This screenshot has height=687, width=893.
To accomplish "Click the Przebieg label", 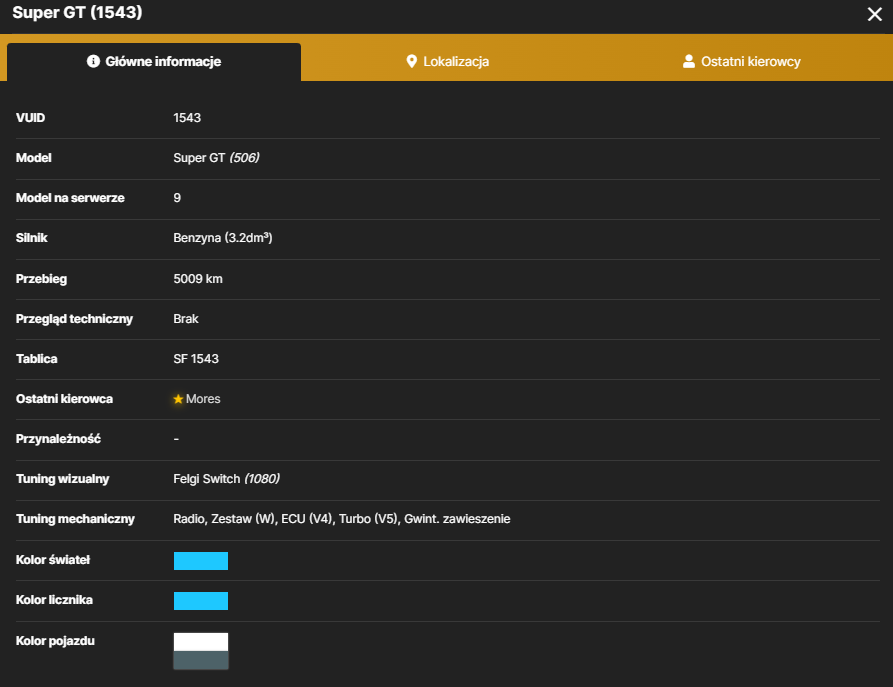I will (42, 279).
